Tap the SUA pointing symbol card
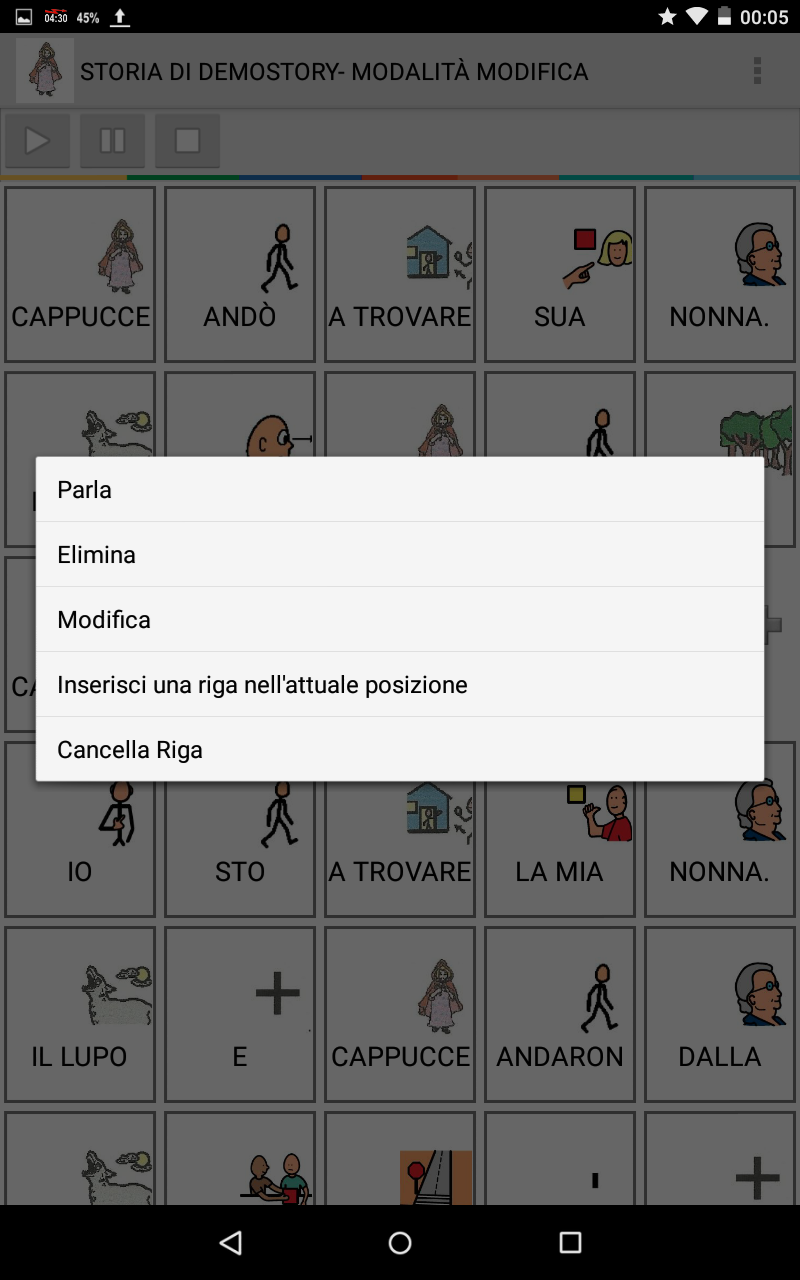Image resolution: width=800 pixels, height=1280 pixels. (560, 275)
